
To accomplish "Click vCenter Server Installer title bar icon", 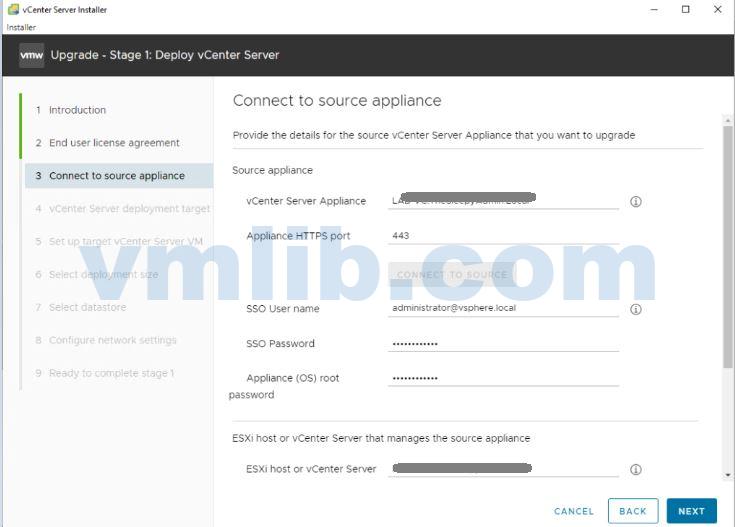I will click(13, 9).
